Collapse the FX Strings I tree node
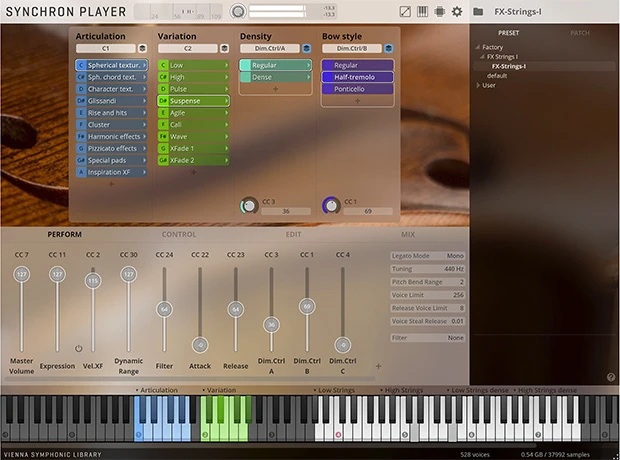This screenshot has width=620, height=460. (x=482, y=57)
